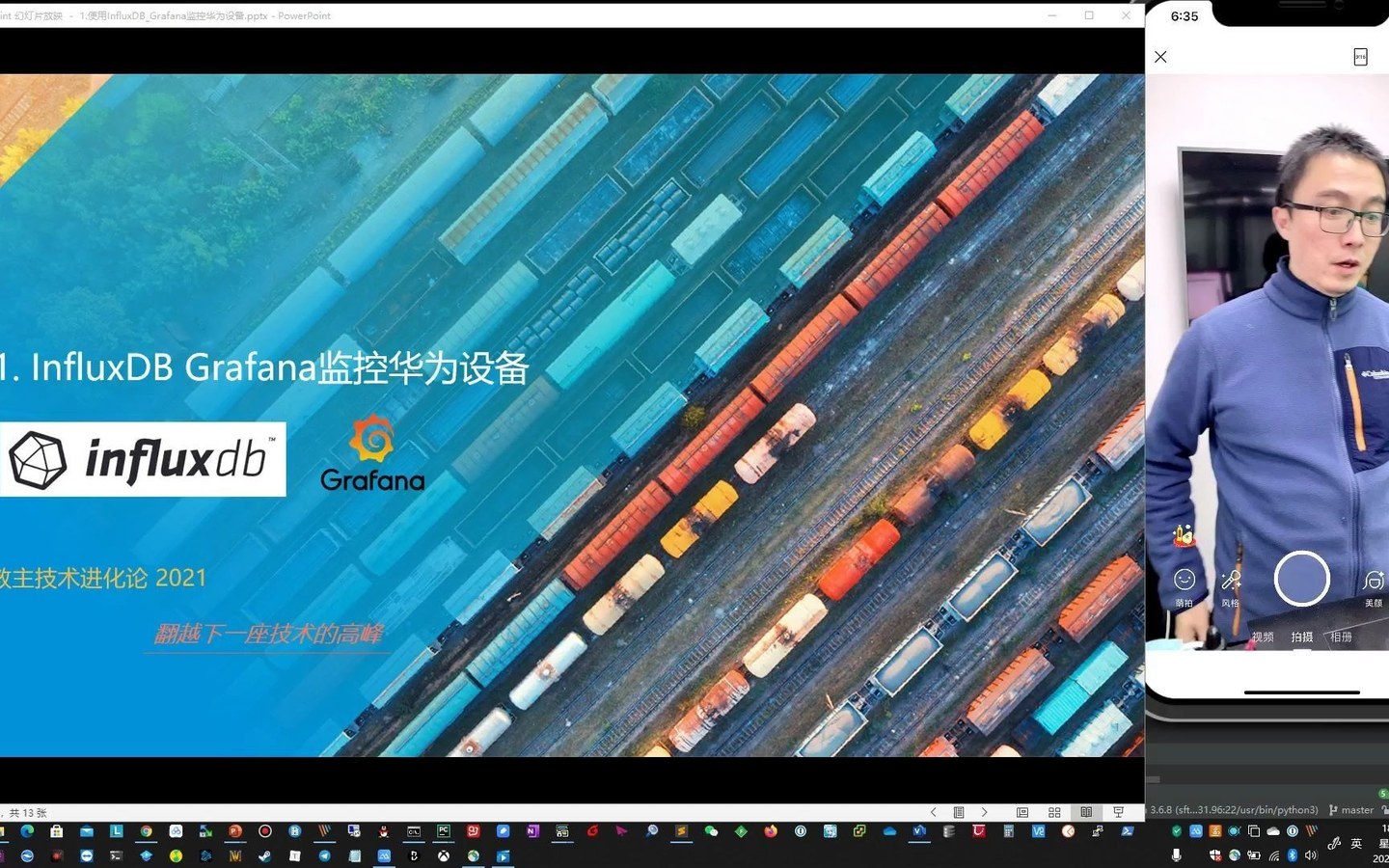Image resolution: width=1389 pixels, height=868 pixels.
Task: Open the Calculator taskbar icon
Action: (1009, 830)
